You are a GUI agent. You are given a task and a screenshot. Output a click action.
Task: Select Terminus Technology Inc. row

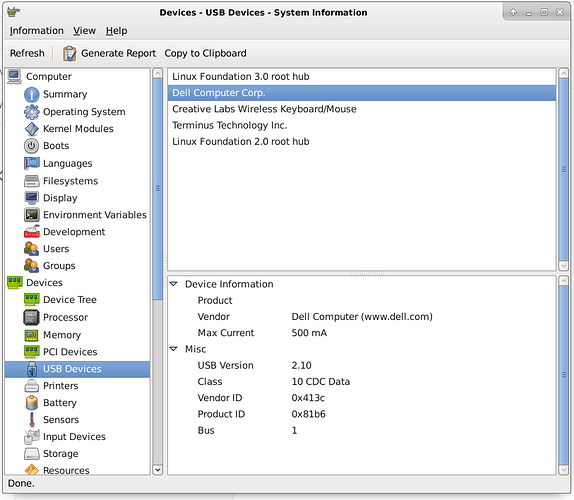click(x=362, y=126)
